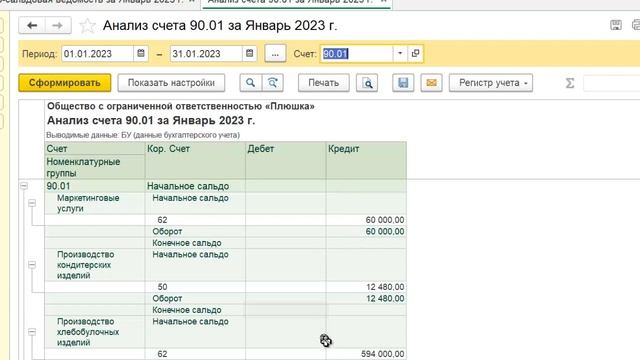Select the 90.01 account cell in table
Screen dimensions: 640x360
[x=95, y=186]
